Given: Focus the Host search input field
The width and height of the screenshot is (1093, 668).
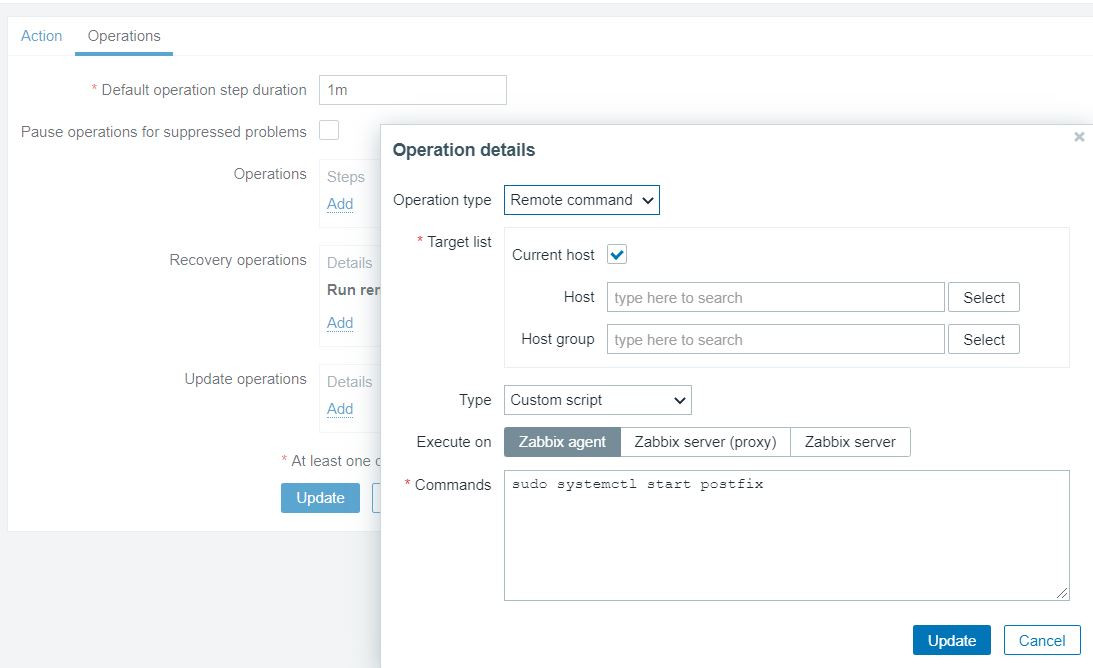Looking at the screenshot, I should click(x=775, y=298).
